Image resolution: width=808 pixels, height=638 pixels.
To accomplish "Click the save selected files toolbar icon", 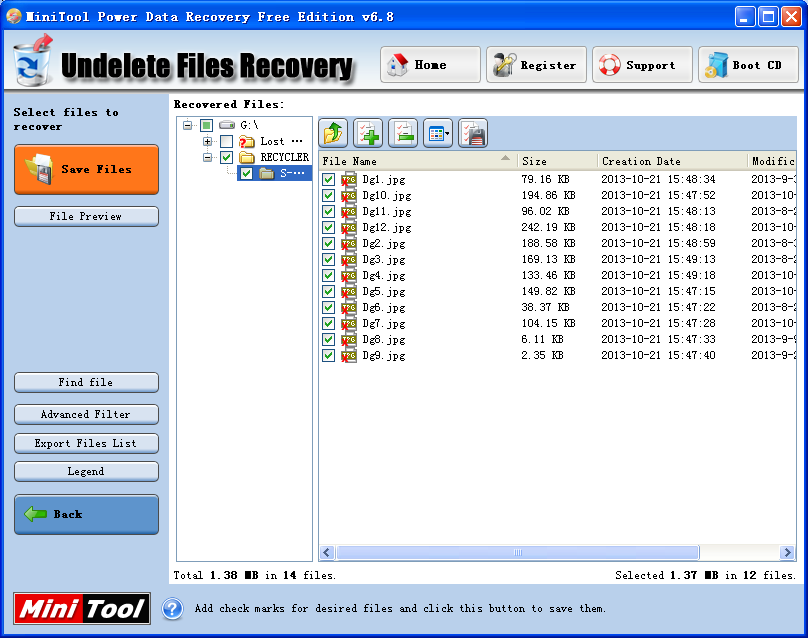I will 473,133.
